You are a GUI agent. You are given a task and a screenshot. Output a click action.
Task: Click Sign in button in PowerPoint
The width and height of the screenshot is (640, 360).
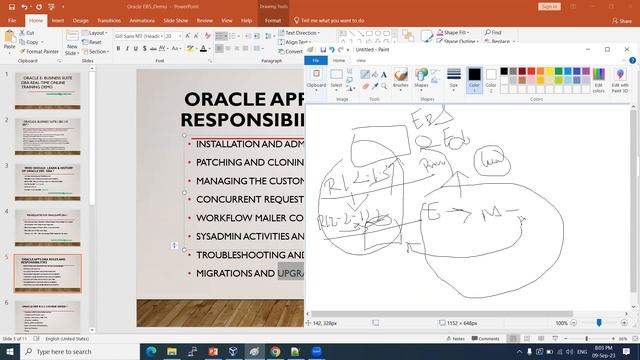549,7
